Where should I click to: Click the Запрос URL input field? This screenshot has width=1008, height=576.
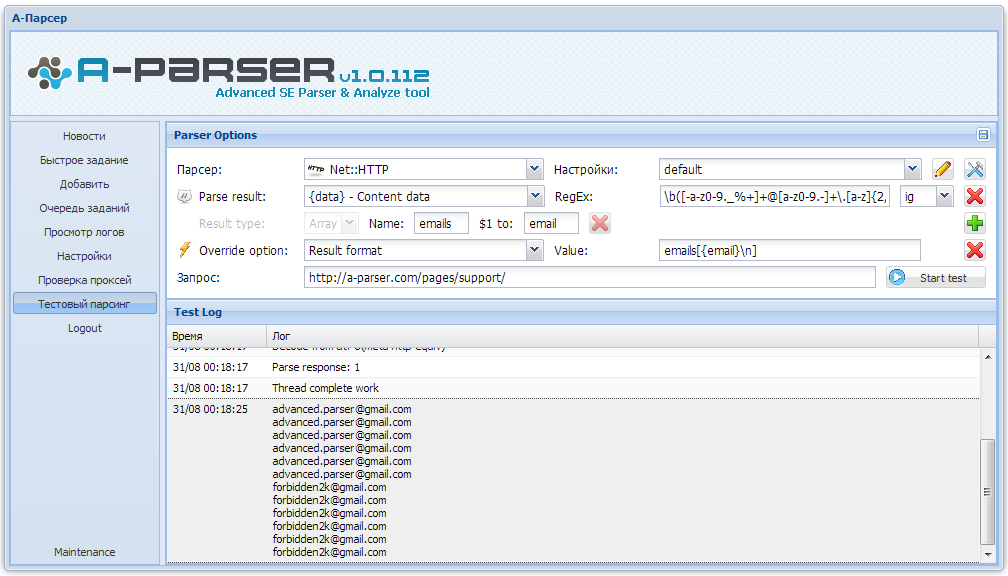pyautogui.click(x=590, y=278)
